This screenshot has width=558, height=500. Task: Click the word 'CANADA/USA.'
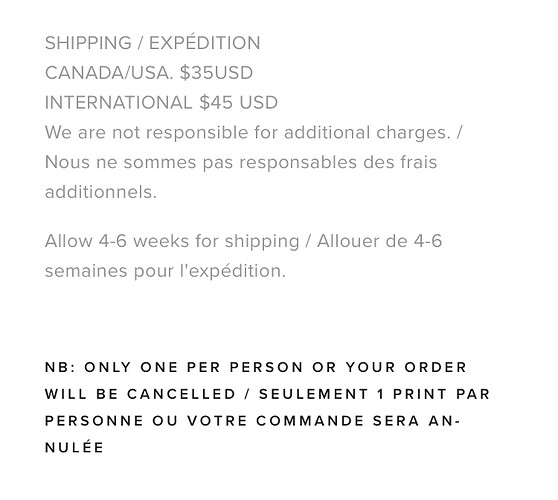[109, 73]
